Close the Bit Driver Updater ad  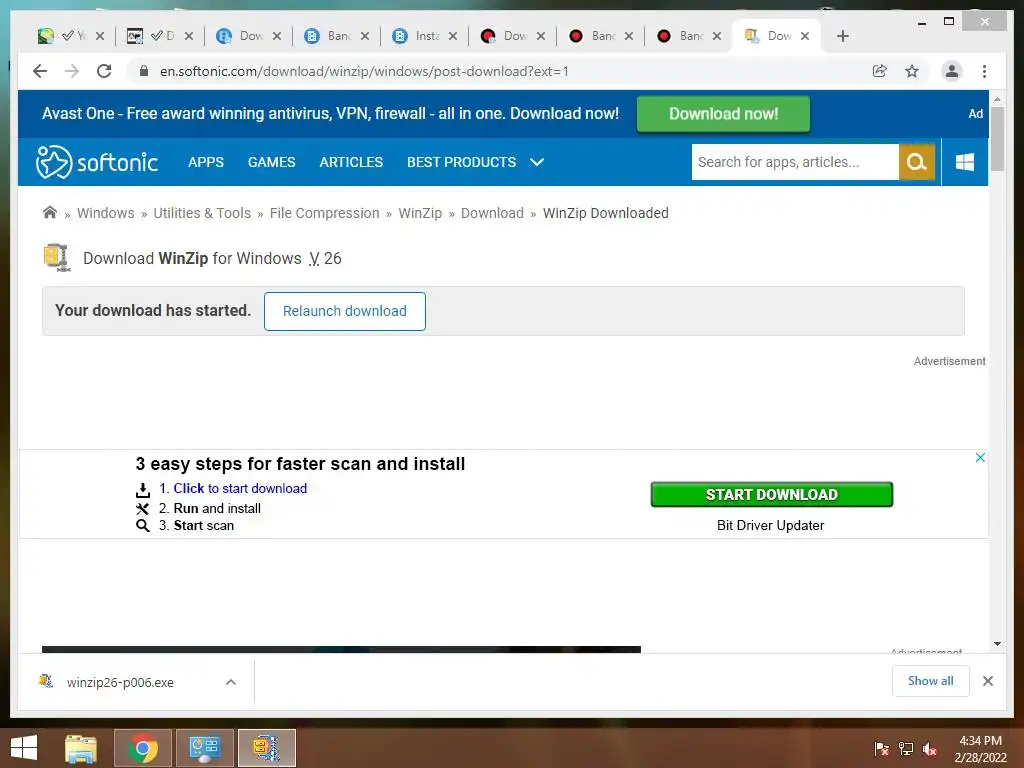point(980,457)
